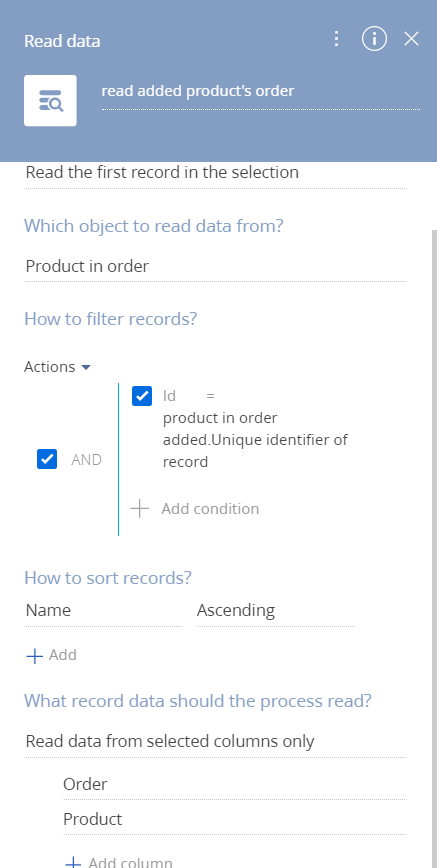437x868 pixels.
Task: Open the Ascending sort direction dropdown
Action: tap(275, 611)
